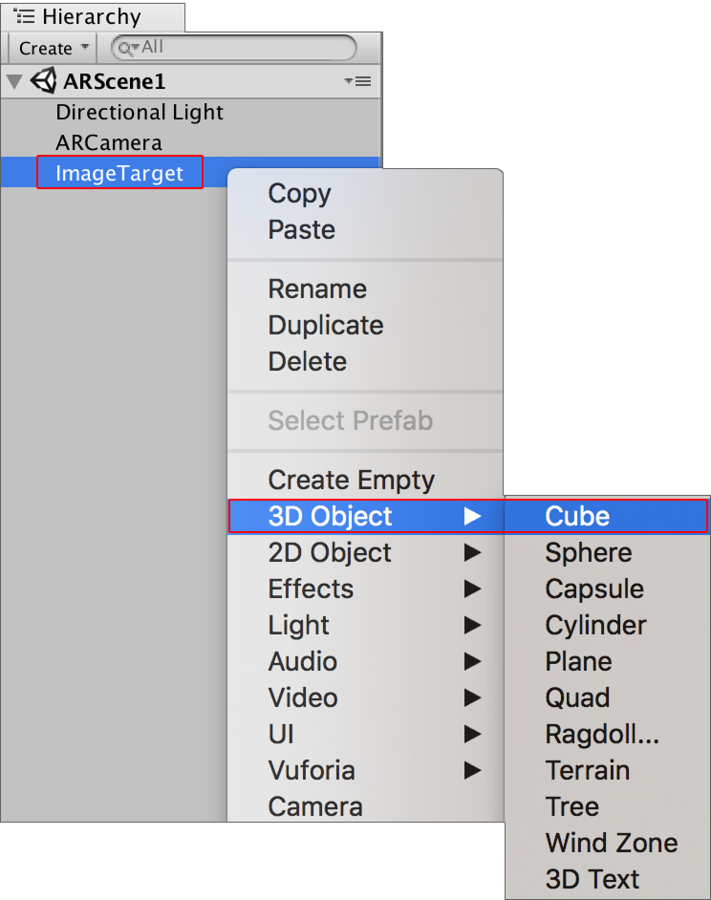
Task: Create a Terrain from the submenu
Action: tap(607, 770)
